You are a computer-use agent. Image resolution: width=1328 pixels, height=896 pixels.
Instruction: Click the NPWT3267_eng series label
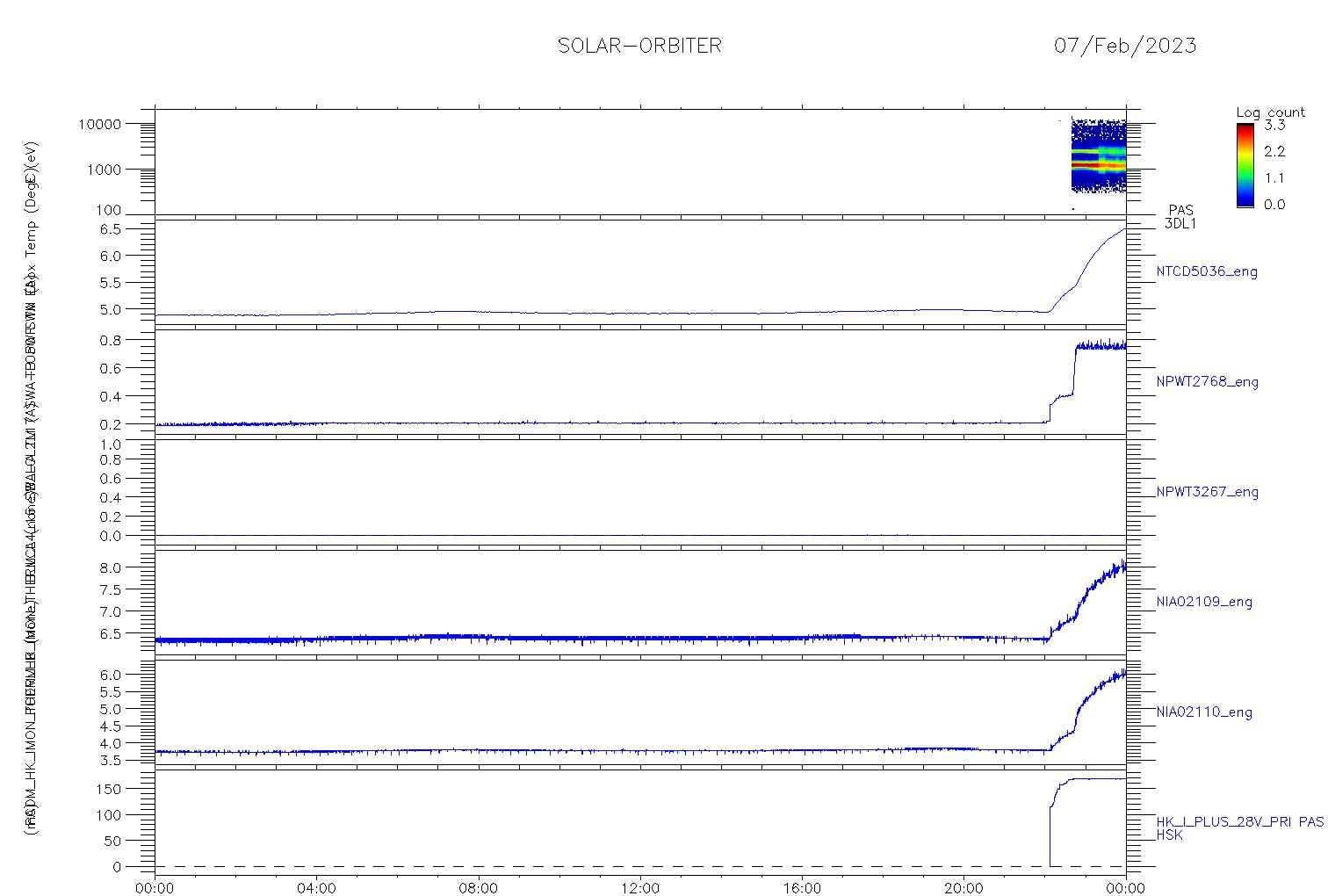[1207, 491]
